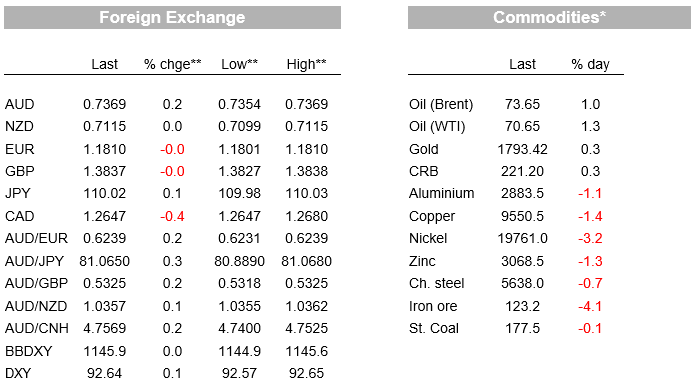This screenshot has width=696, height=386.
Task: Click the Nickel row label
Action: (428, 238)
